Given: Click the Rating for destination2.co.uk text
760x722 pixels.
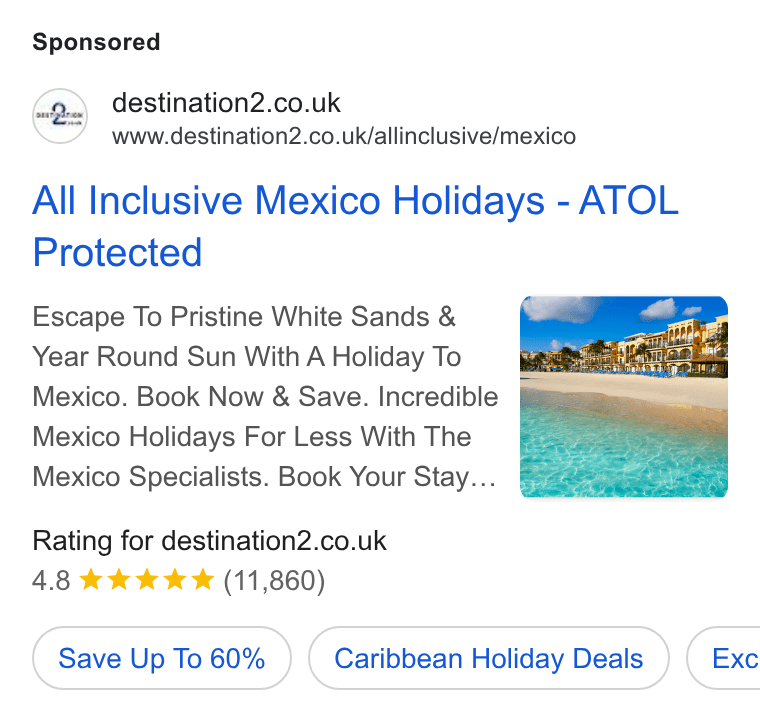Looking at the screenshot, I should (209, 541).
